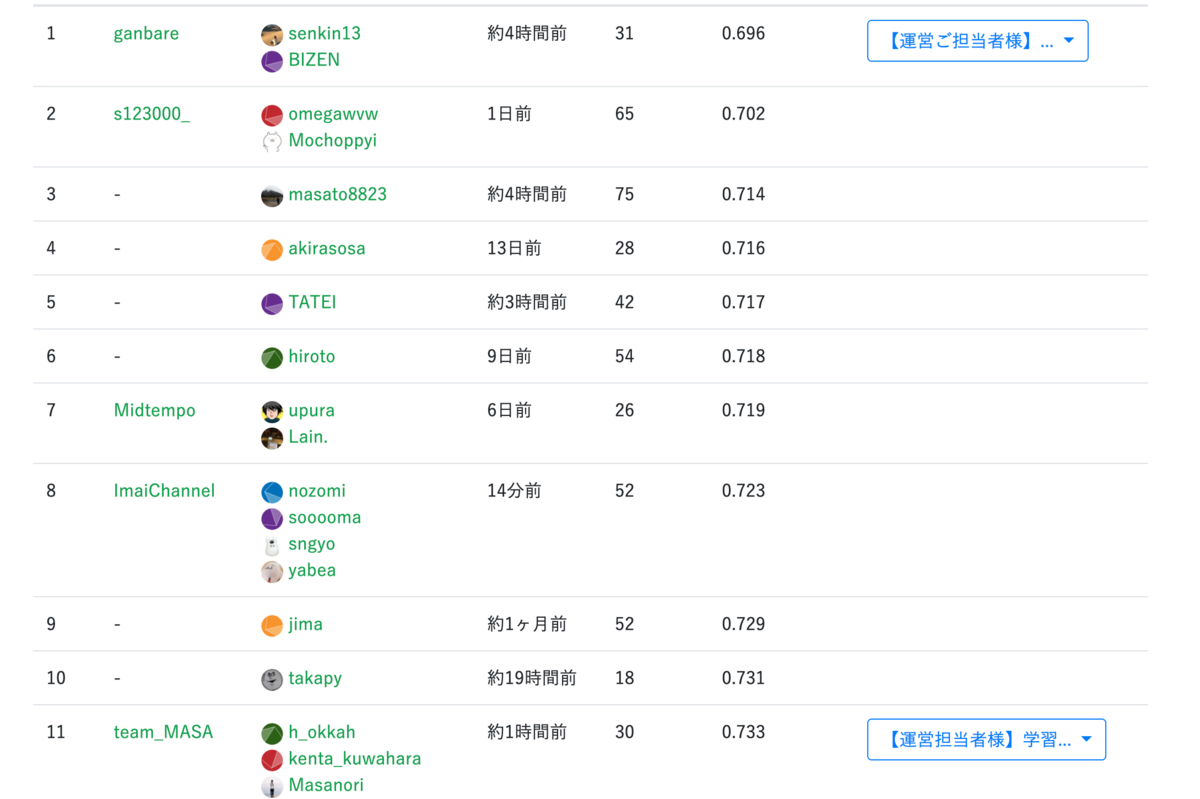Open Mochoppyi's user profile
This screenshot has width=1200, height=799.
pyautogui.click(x=336, y=140)
